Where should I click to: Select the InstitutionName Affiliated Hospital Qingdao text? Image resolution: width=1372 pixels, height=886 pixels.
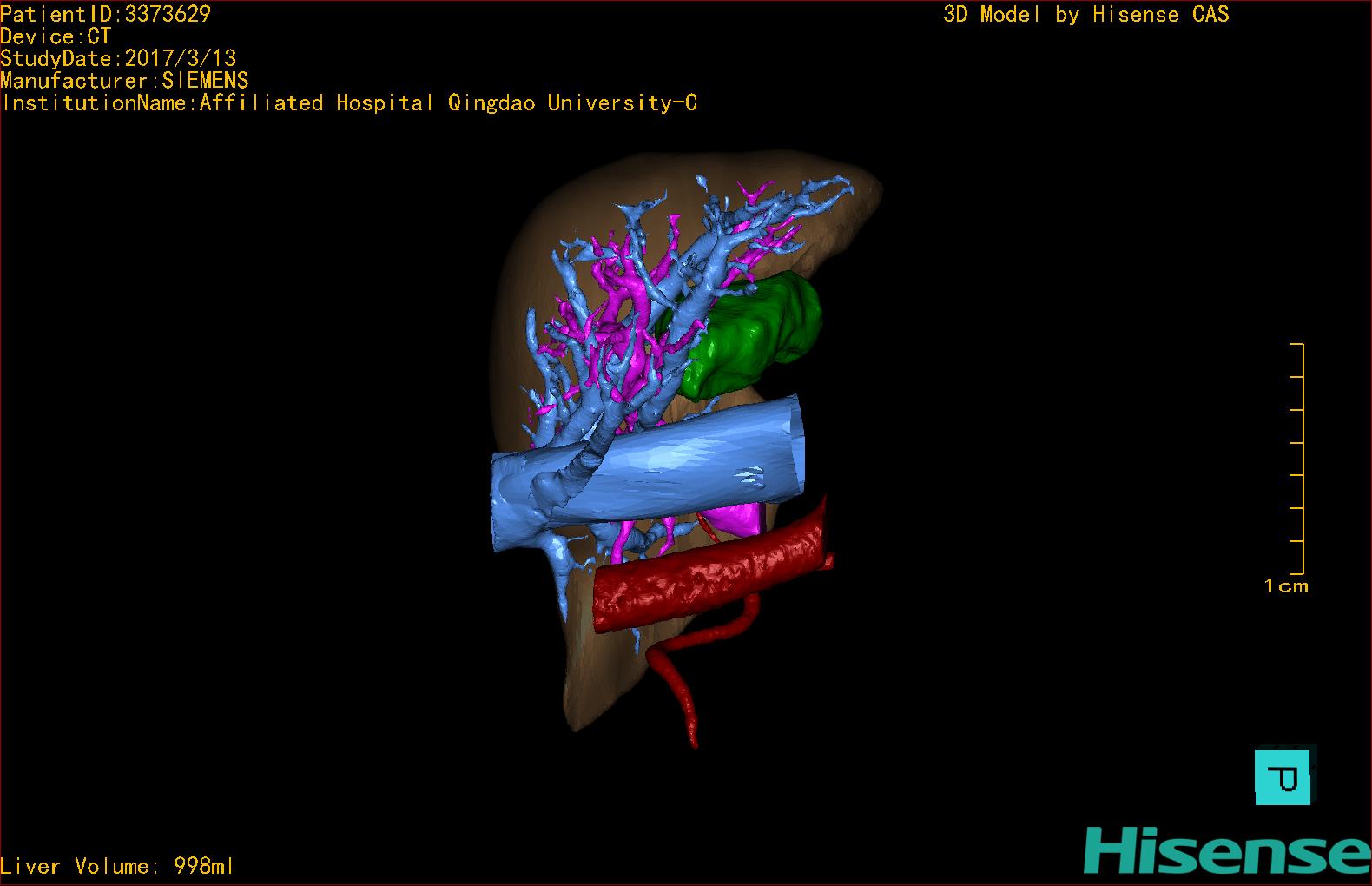[348, 103]
